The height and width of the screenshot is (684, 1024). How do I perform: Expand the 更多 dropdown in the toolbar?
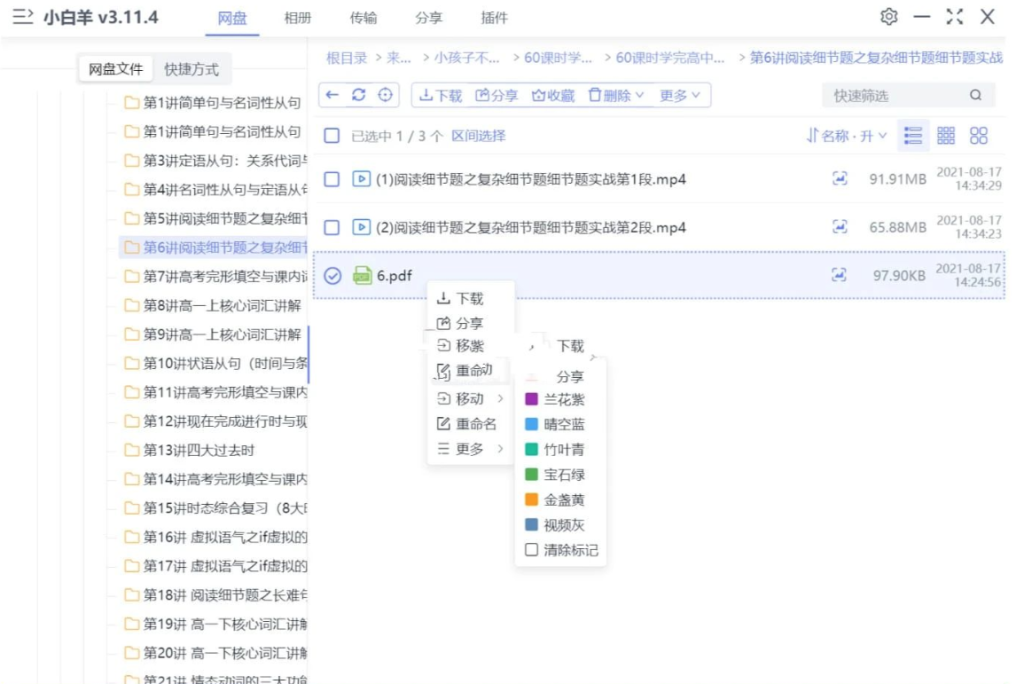click(x=680, y=95)
